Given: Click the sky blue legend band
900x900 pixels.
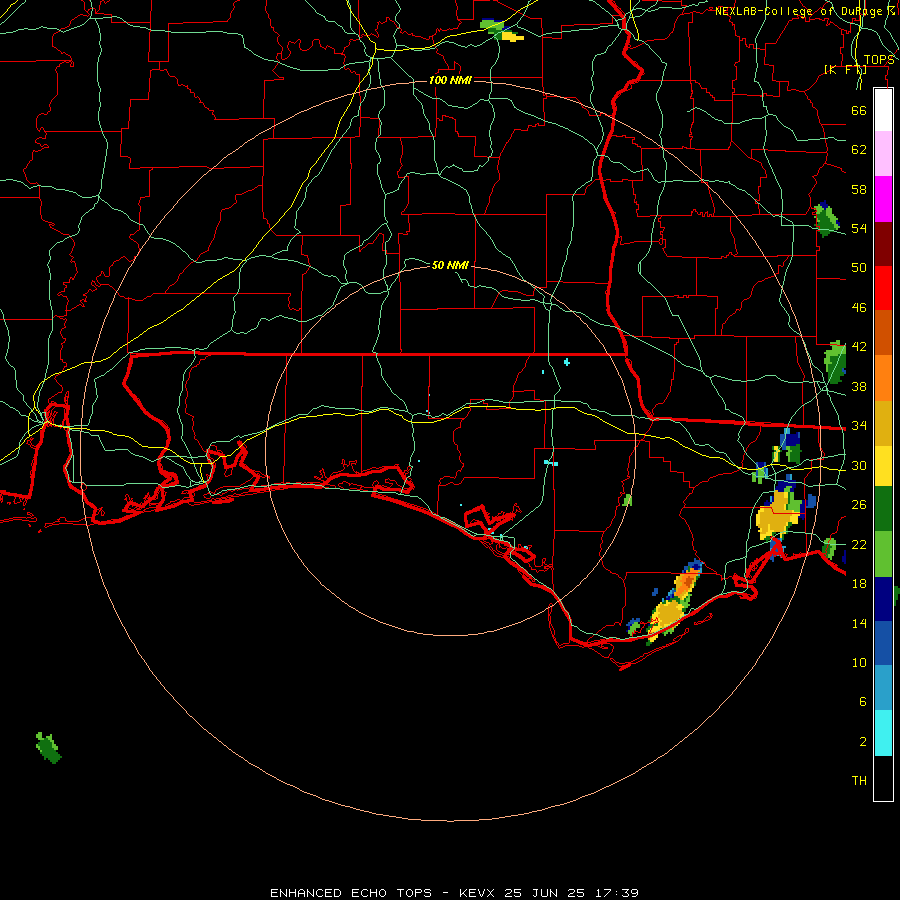Looking at the screenshot, I should pos(883,688).
